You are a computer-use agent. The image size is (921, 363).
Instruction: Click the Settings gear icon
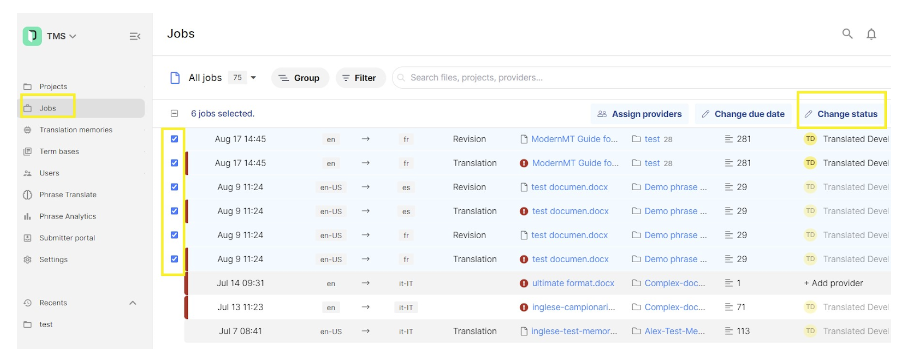pos(27,260)
